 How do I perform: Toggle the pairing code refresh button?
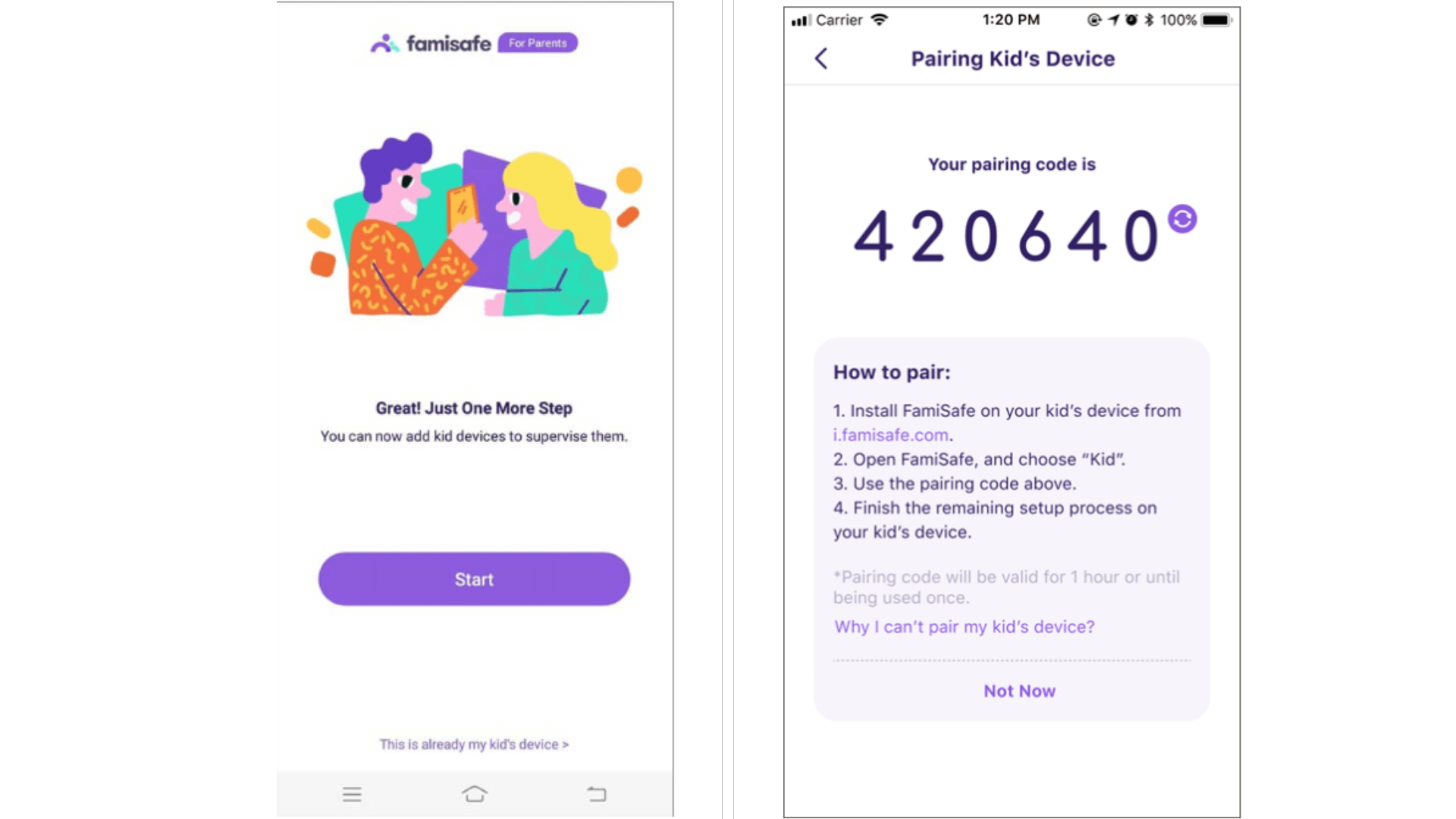(1184, 218)
